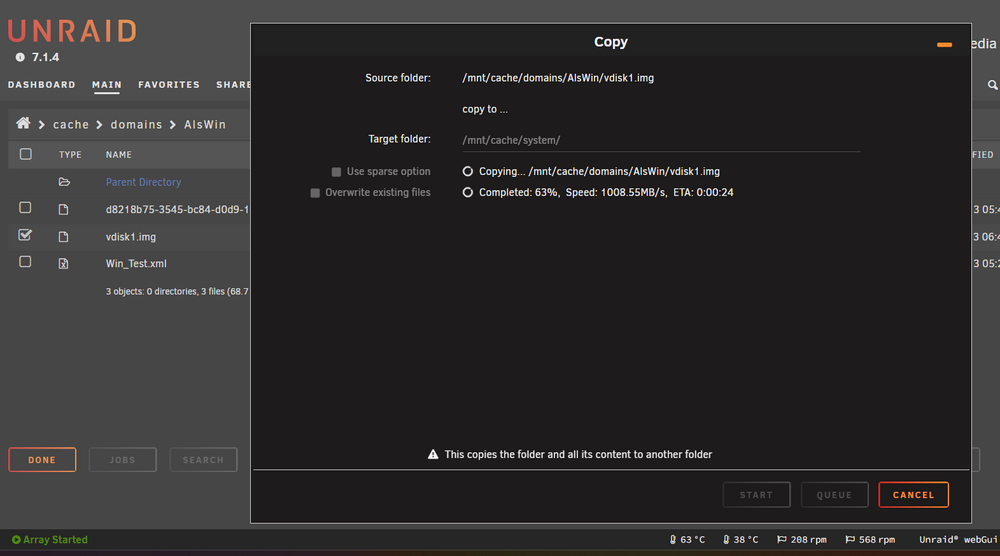The width and height of the screenshot is (1000, 556).
Task: Click the info icon beside version 7.1.4
Action: tap(20, 57)
